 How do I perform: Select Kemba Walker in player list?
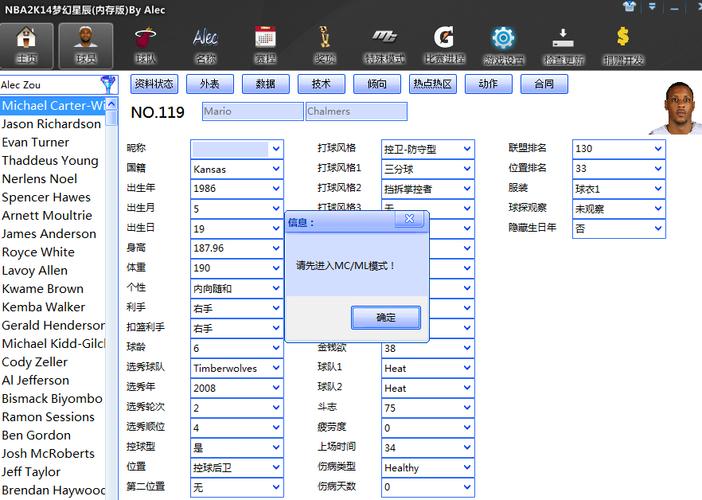pyautogui.click(x=53, y=307)
